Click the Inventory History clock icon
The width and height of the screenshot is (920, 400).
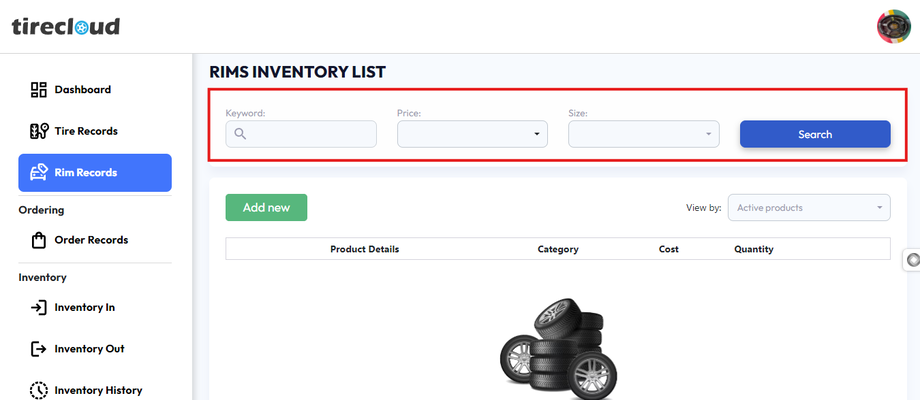pyautogui.click(x=39, y=390)
